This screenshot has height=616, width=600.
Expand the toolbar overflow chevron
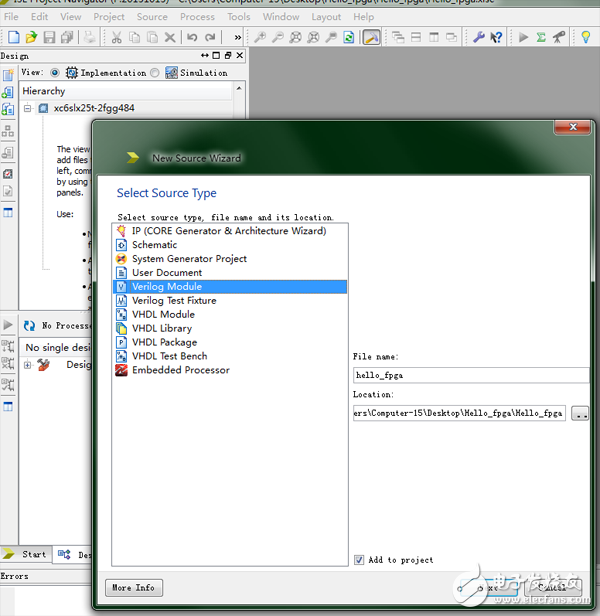pyautogui.click(x=238, y=37)
